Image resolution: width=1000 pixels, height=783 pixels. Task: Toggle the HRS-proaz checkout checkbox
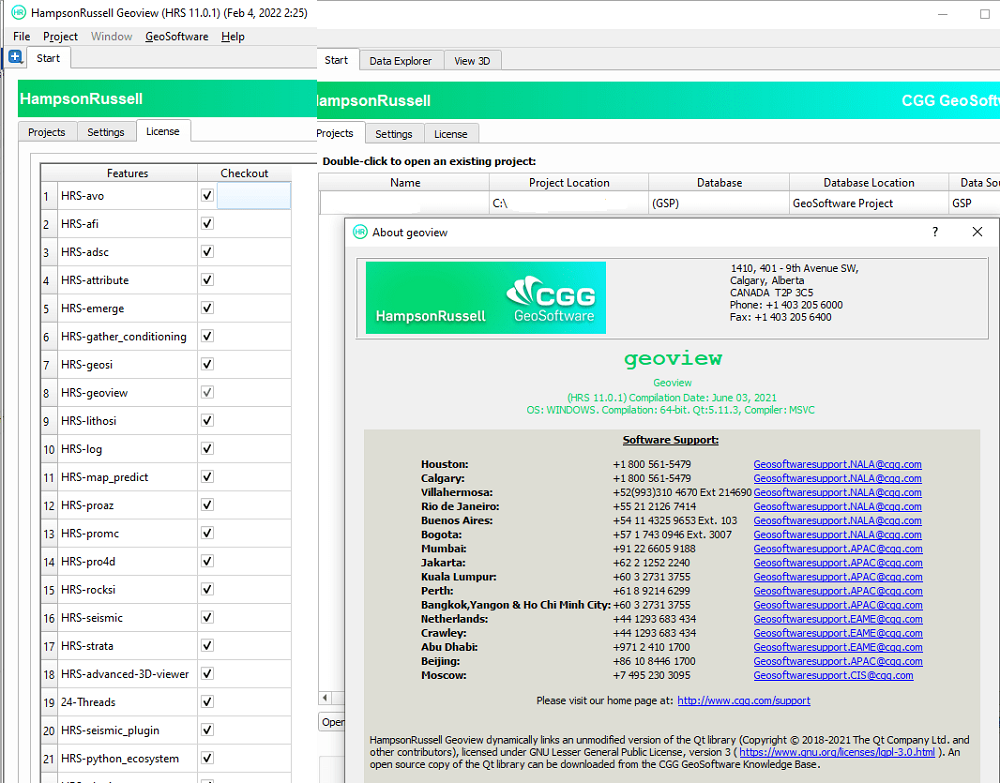(x=207, y=504)
